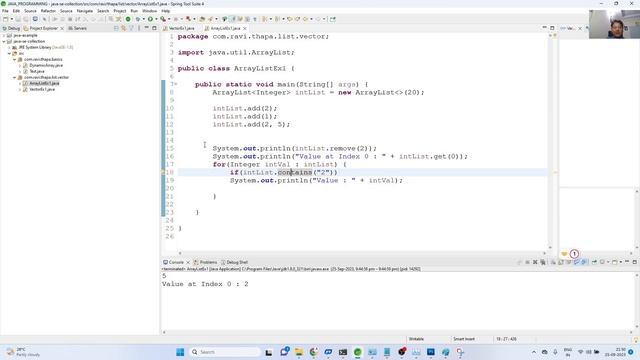Click the New file toolbar icon
This screenshot has width=640, height=360.
(5, 19)
